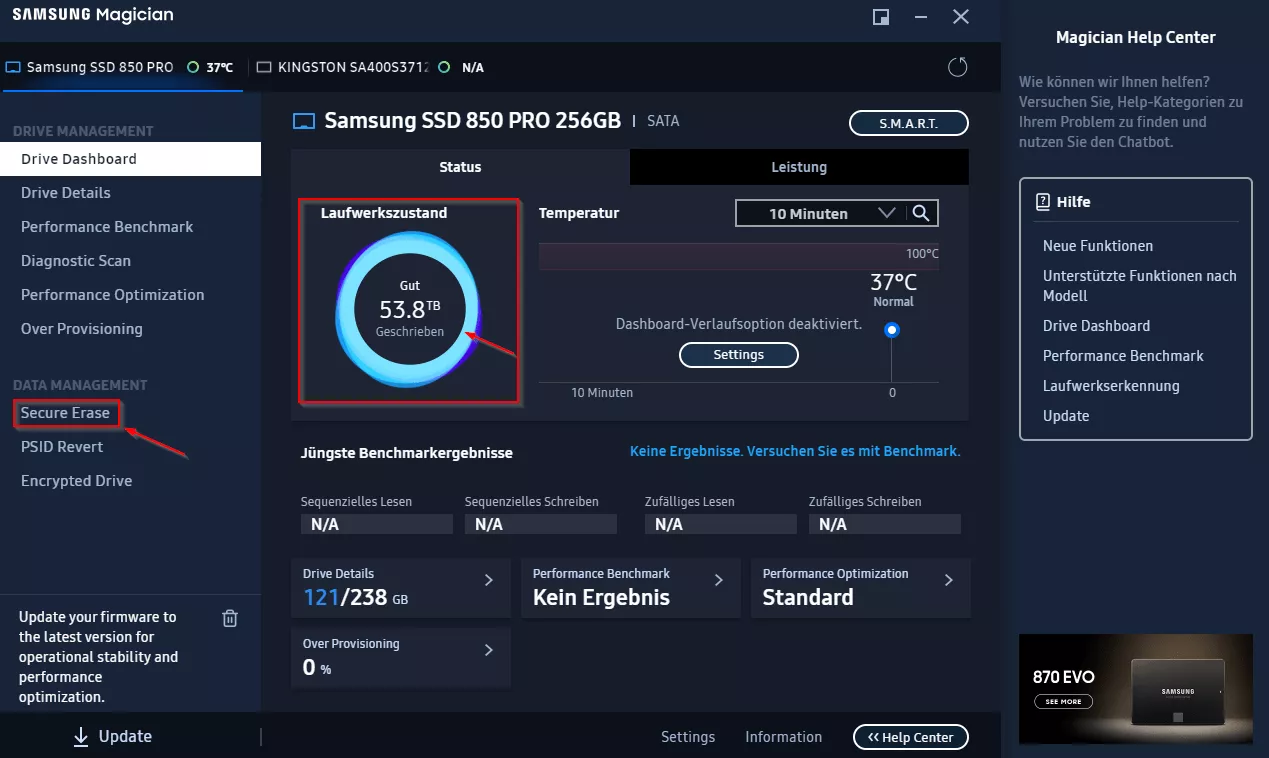This screenshot has height=758, width=1269.
Task: Open Unterstützte Funktionen nach Modell help topic
Action: 1140,286
